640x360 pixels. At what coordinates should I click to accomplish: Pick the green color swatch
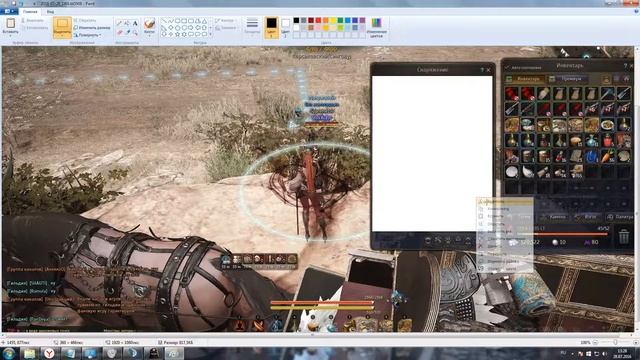(340, 20)
